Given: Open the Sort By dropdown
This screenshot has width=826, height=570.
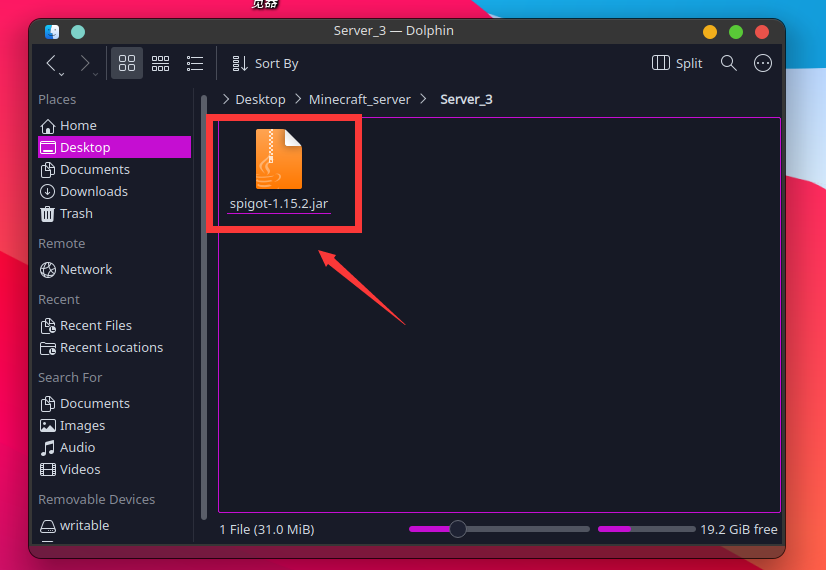Looking at the screenshot, I should pyautogui.click(x=265, y=63).
